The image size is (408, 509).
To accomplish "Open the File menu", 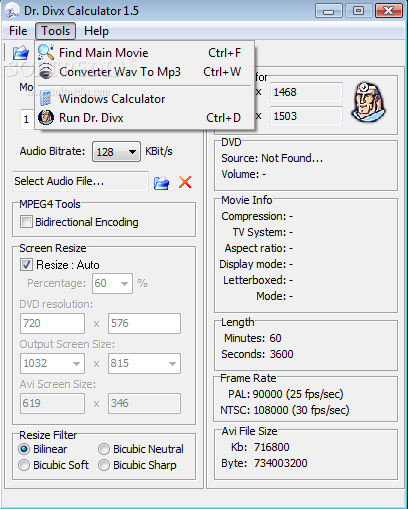I will click(x=18, y=31).
